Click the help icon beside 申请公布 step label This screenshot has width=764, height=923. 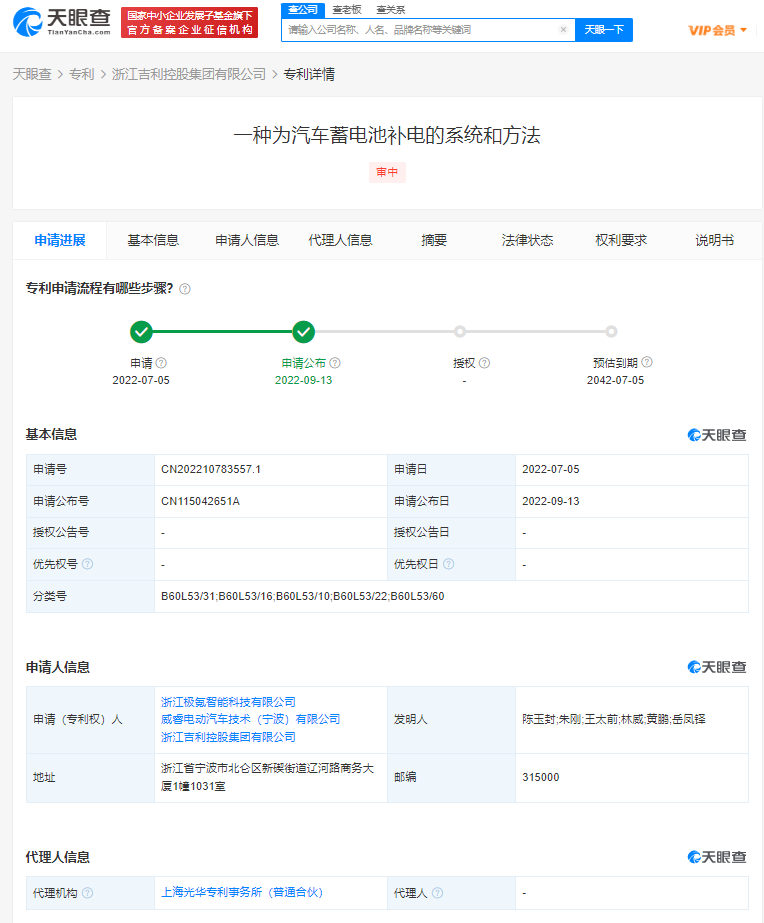tap(335, 363)
